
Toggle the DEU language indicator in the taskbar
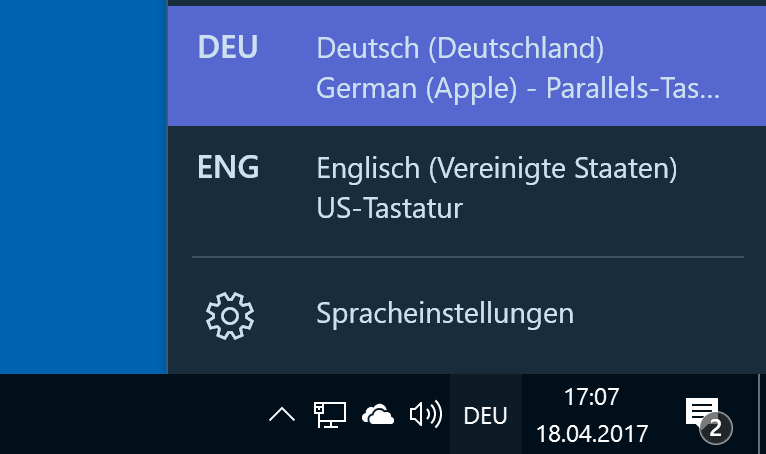pyautogui.click(x=486, y=415)
